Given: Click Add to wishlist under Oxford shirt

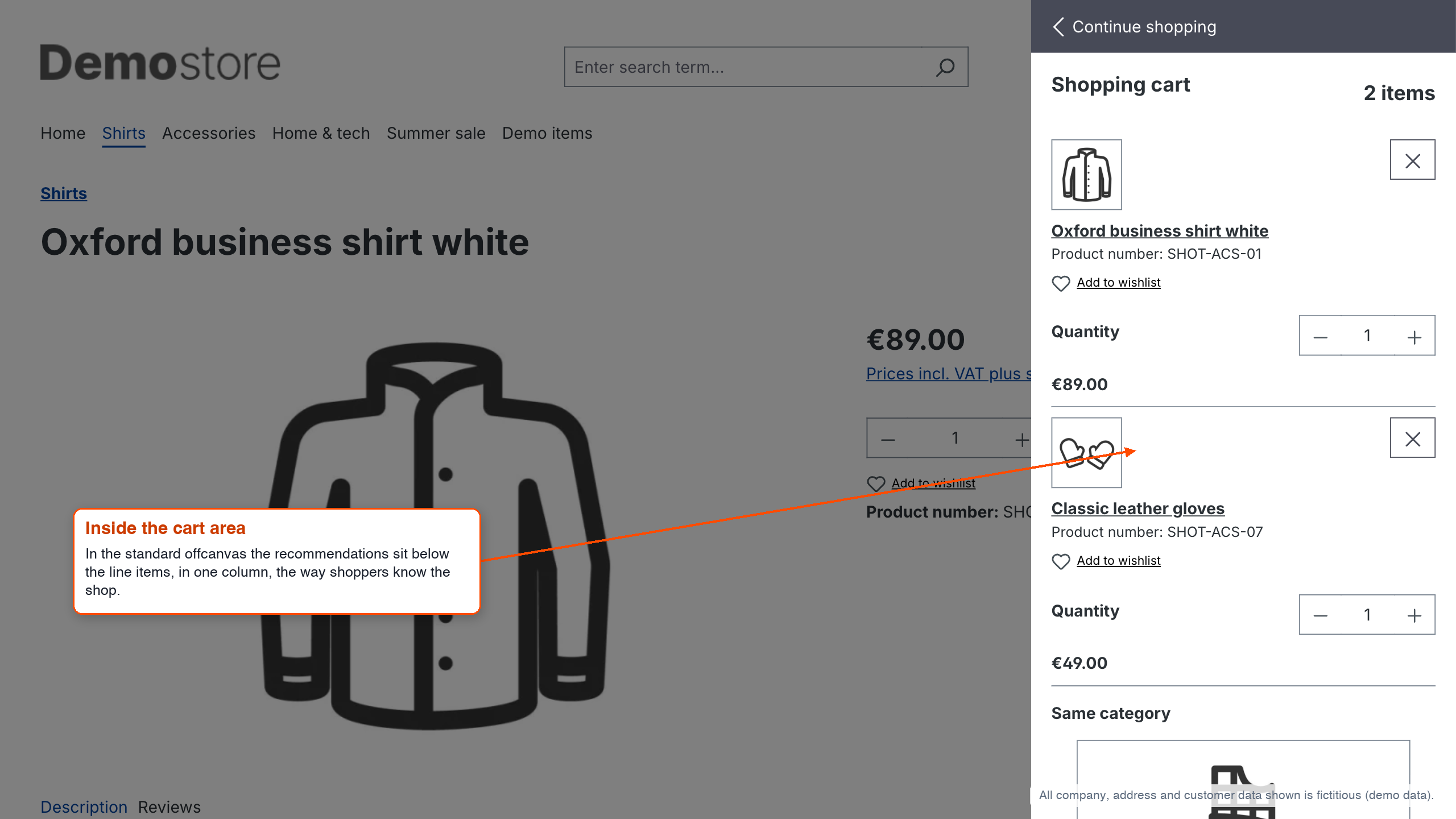Looking at the screenshot, I should click(1119, 283).
